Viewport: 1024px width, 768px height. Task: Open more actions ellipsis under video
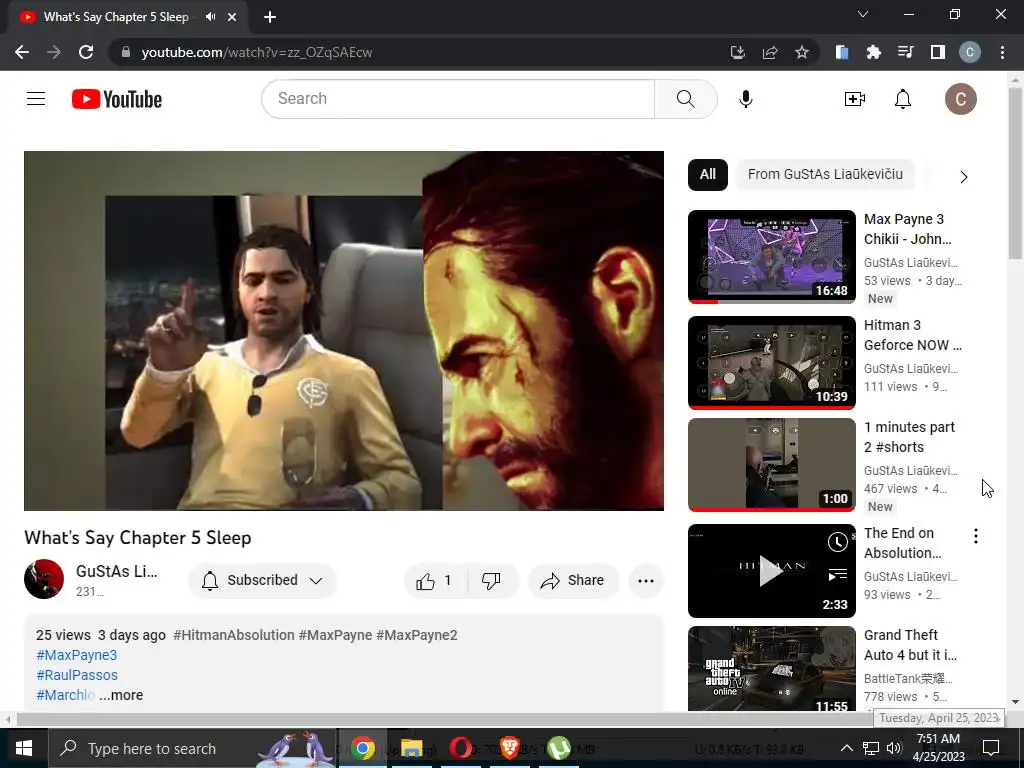point(646,581)
